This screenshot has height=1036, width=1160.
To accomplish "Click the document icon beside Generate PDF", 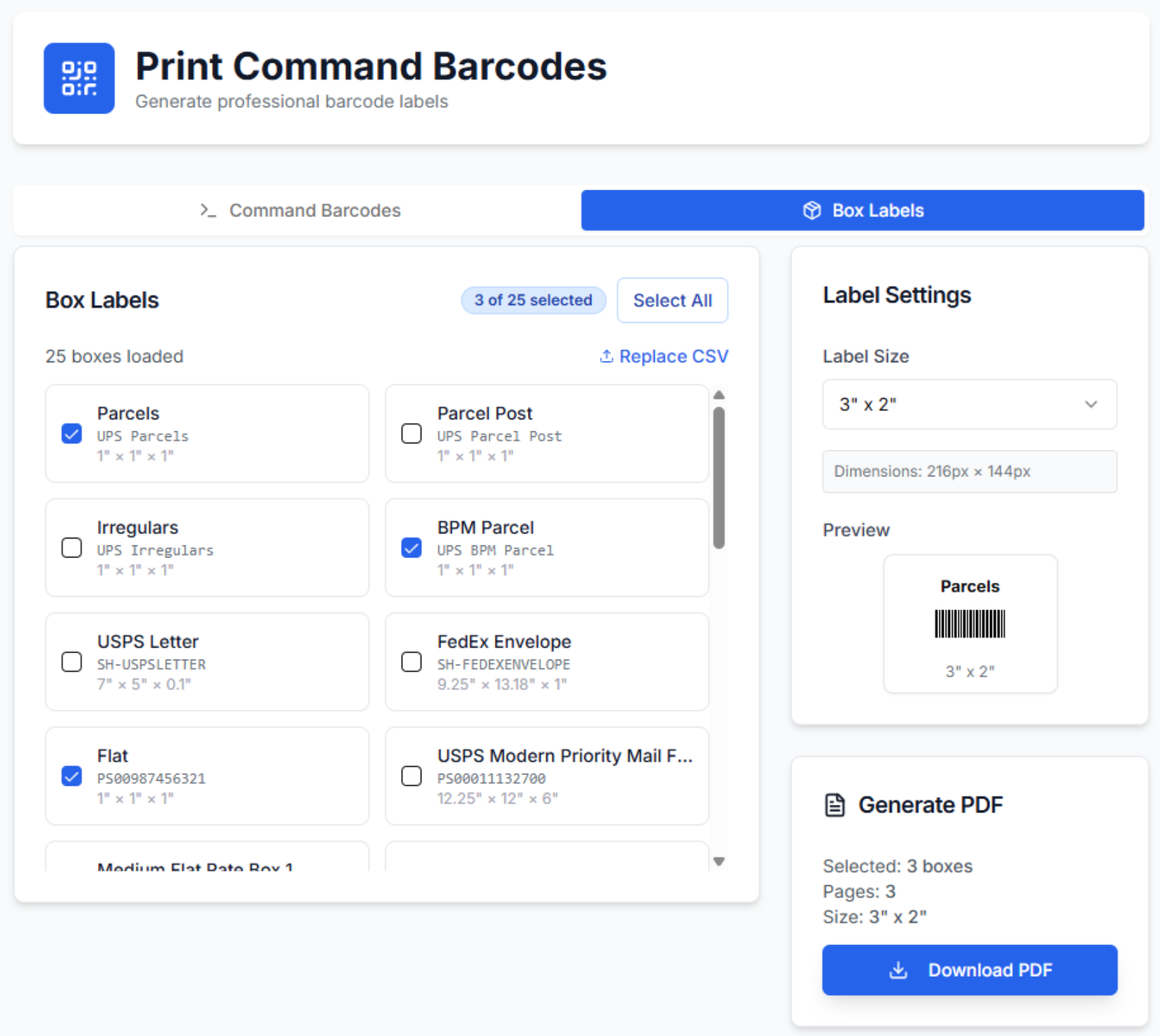I will [834, 804].
